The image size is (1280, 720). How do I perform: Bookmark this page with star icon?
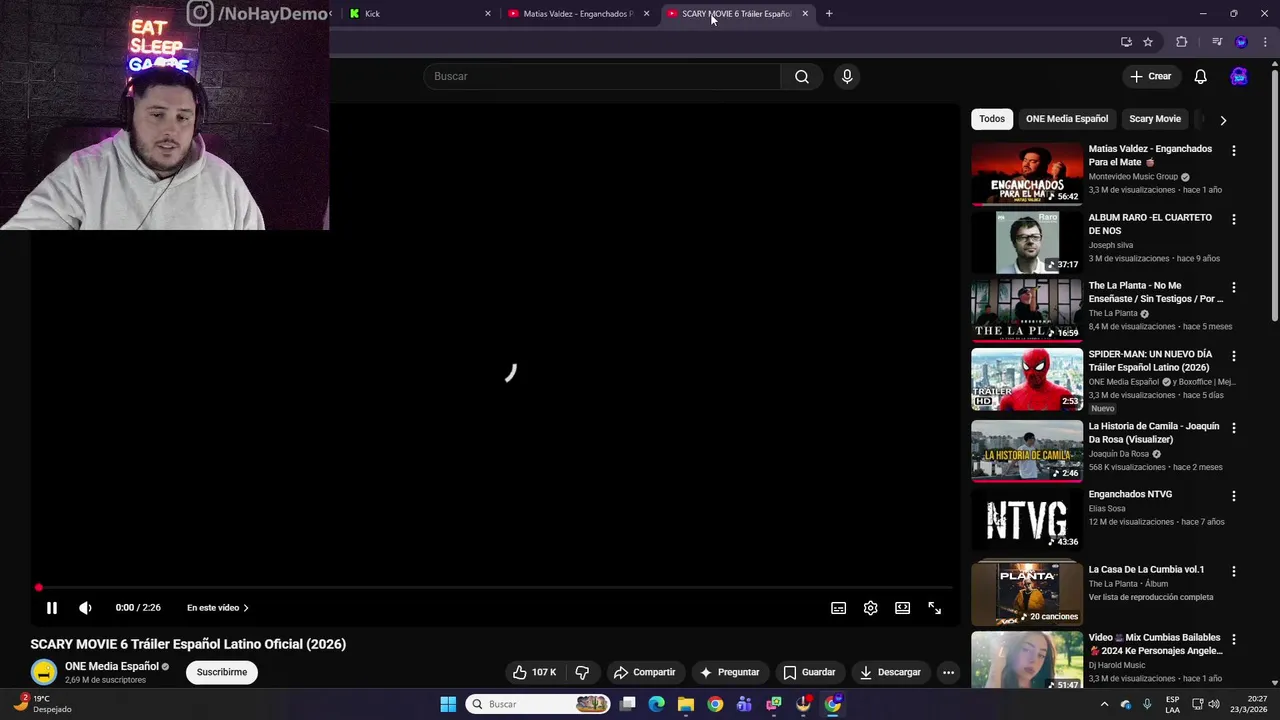(1148, 42)
